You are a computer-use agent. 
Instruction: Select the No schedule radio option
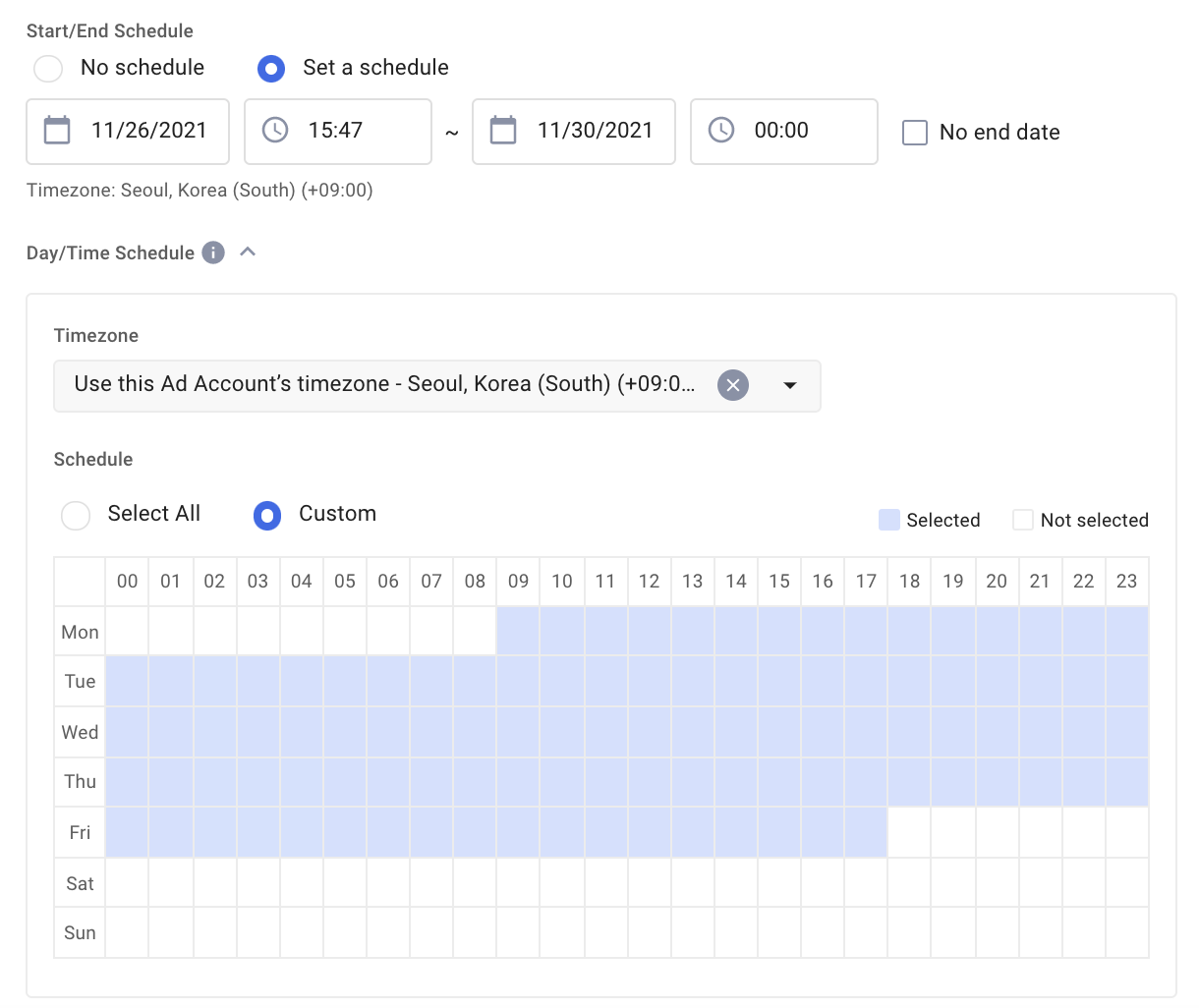48,68
